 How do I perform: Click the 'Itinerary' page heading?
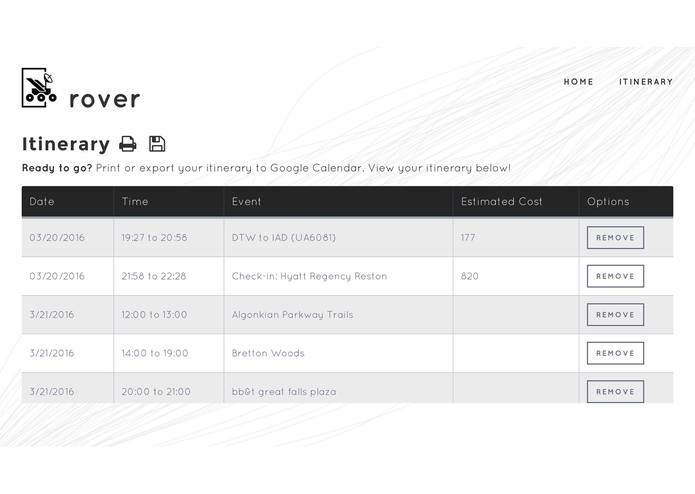[x=66, y=144]
